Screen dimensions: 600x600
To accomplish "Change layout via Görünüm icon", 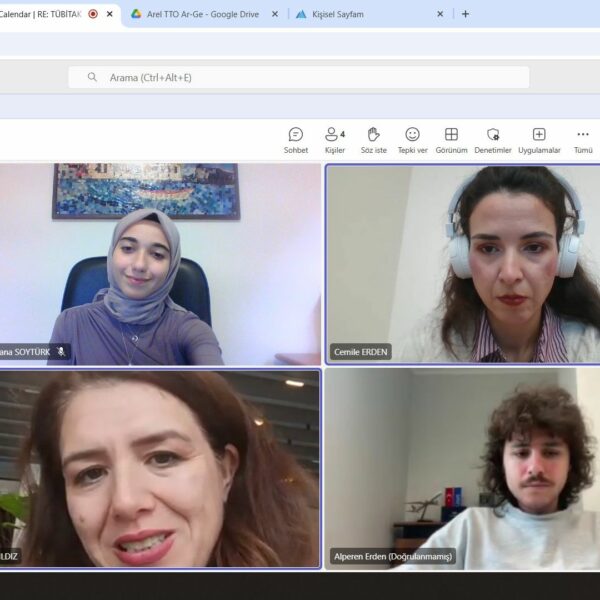I will 451,139.
